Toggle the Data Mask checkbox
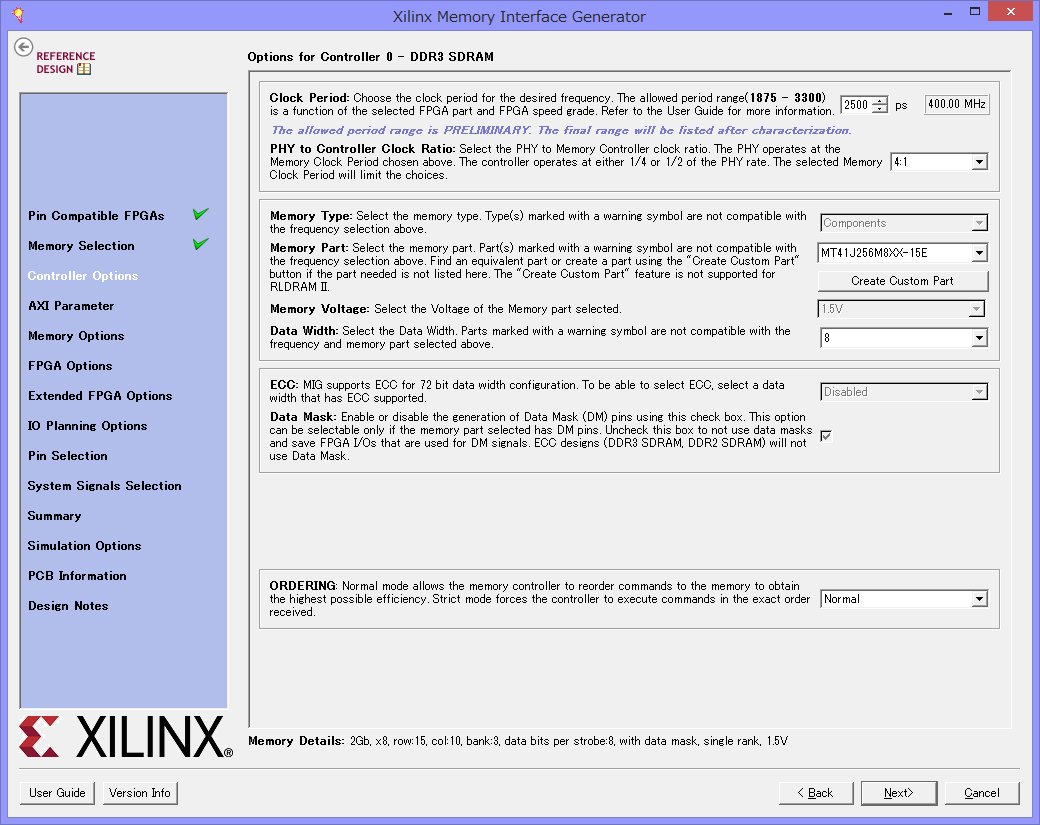The width and height of the screenshot is (1040, 825). click(x=826, y=436)
